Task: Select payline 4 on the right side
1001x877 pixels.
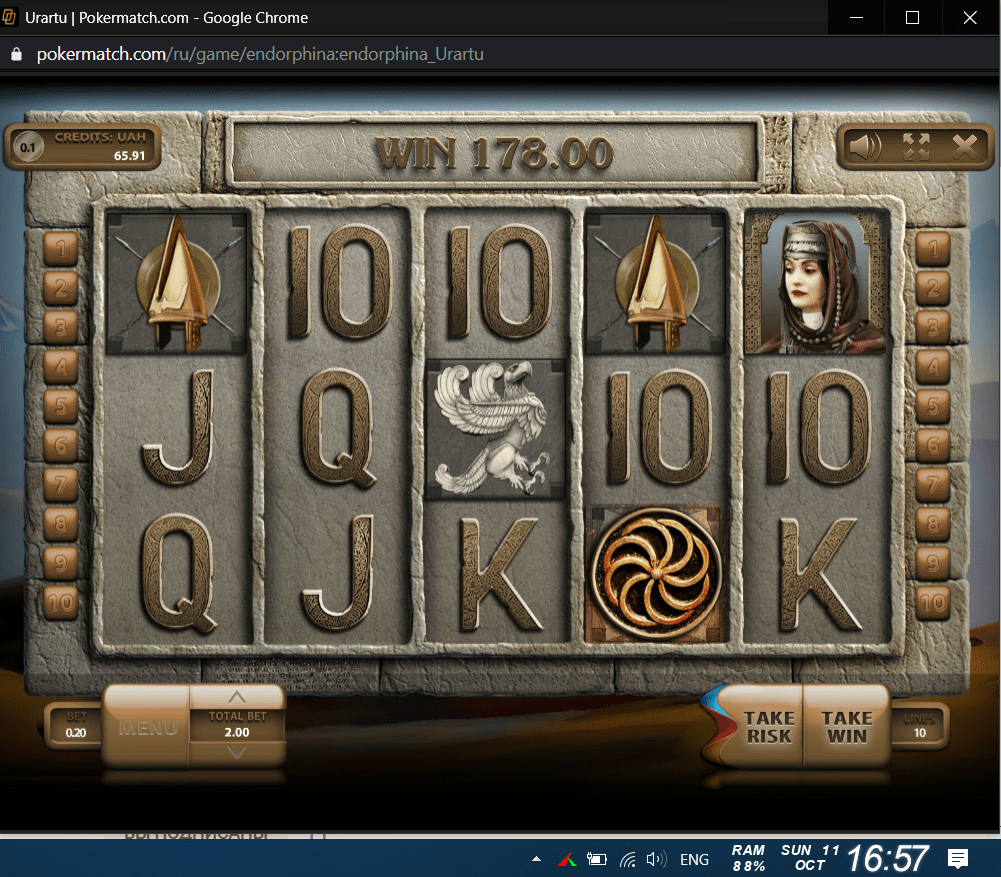Action: pyautogui.click(x=933, y=366)
